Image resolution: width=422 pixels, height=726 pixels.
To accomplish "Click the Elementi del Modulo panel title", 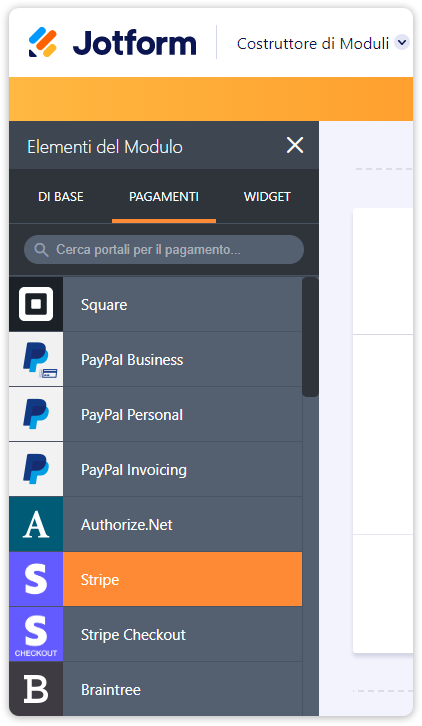I will [105, 147].
